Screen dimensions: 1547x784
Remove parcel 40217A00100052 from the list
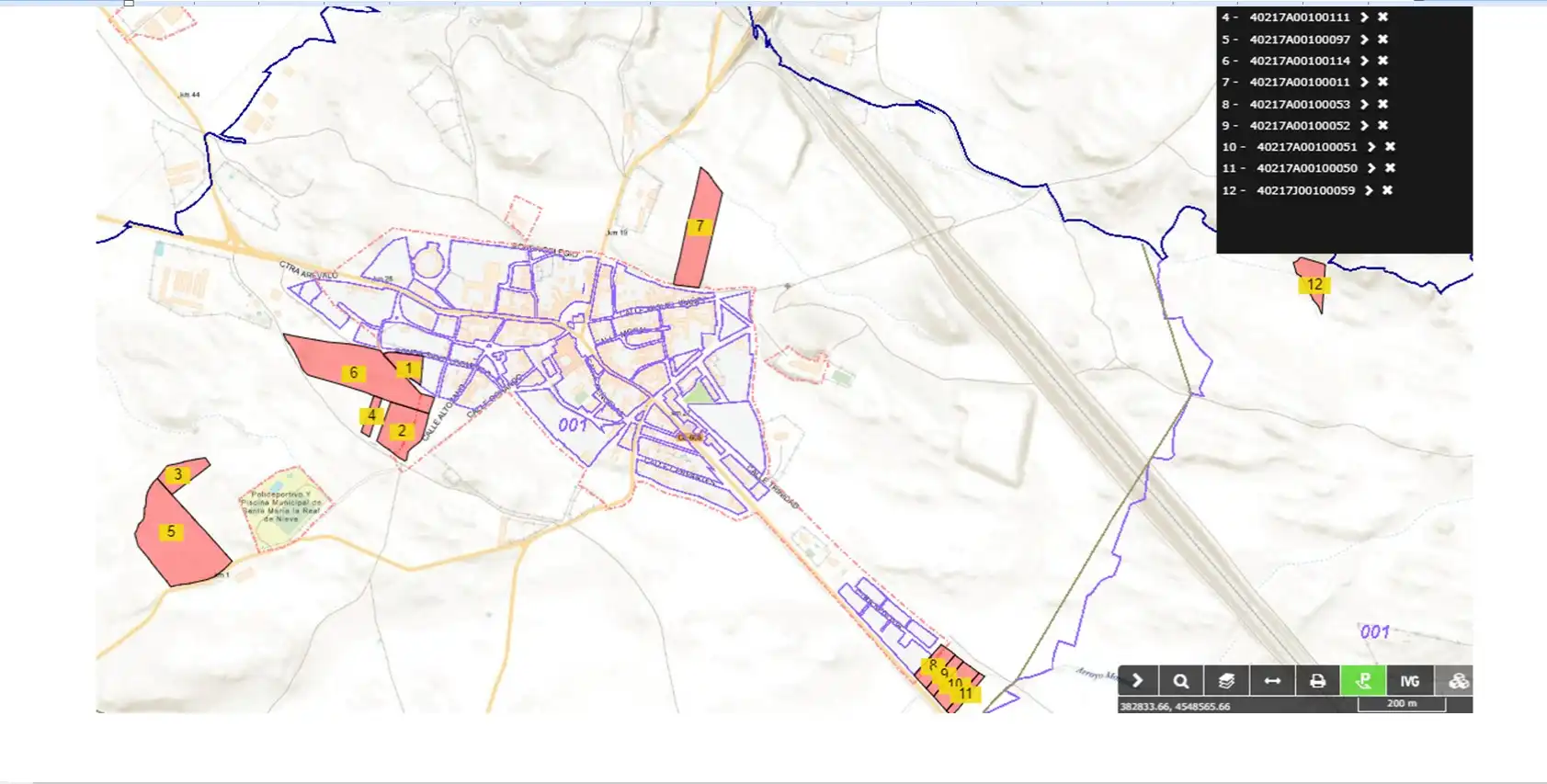coord(1382,125)
